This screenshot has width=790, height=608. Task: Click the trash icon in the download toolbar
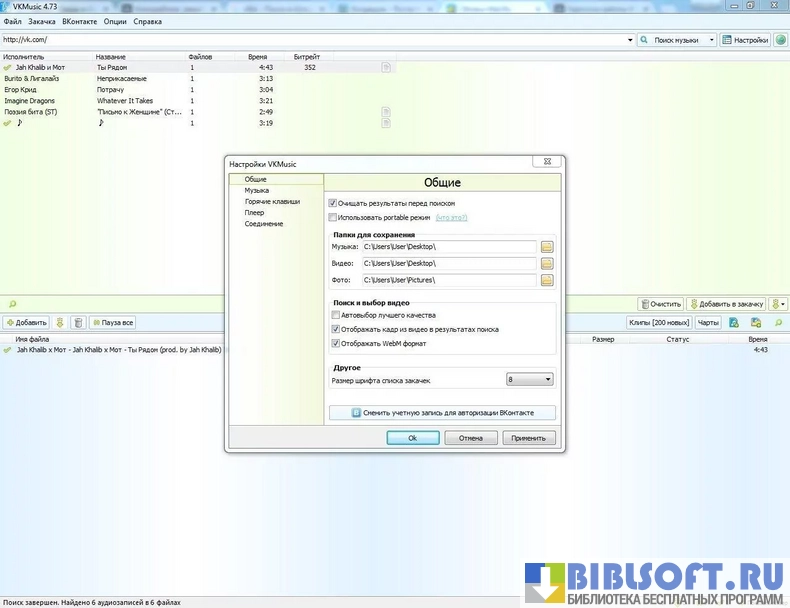77,323
